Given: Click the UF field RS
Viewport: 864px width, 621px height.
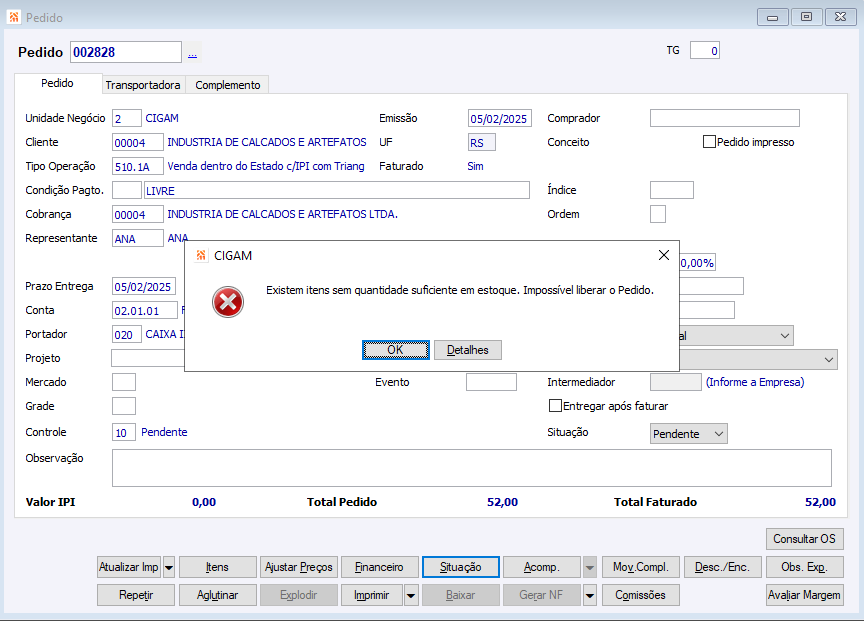Looking at the screenshot, I should point(482,142).
